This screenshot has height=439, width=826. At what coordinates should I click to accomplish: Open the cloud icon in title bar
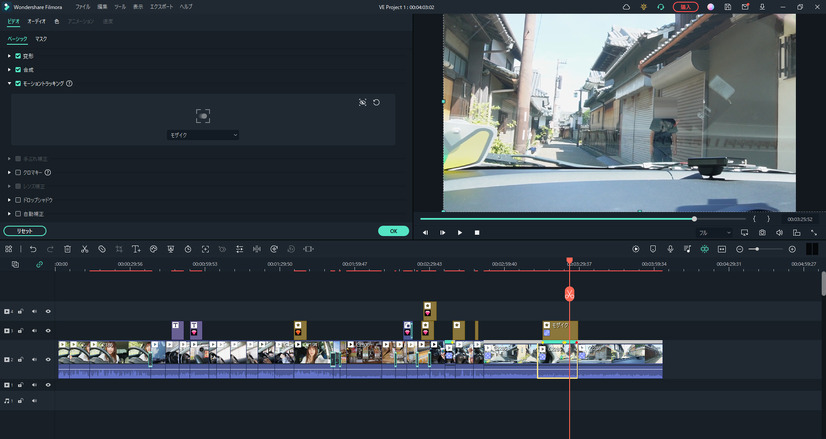pyautogui.click(x=626, y=7)
